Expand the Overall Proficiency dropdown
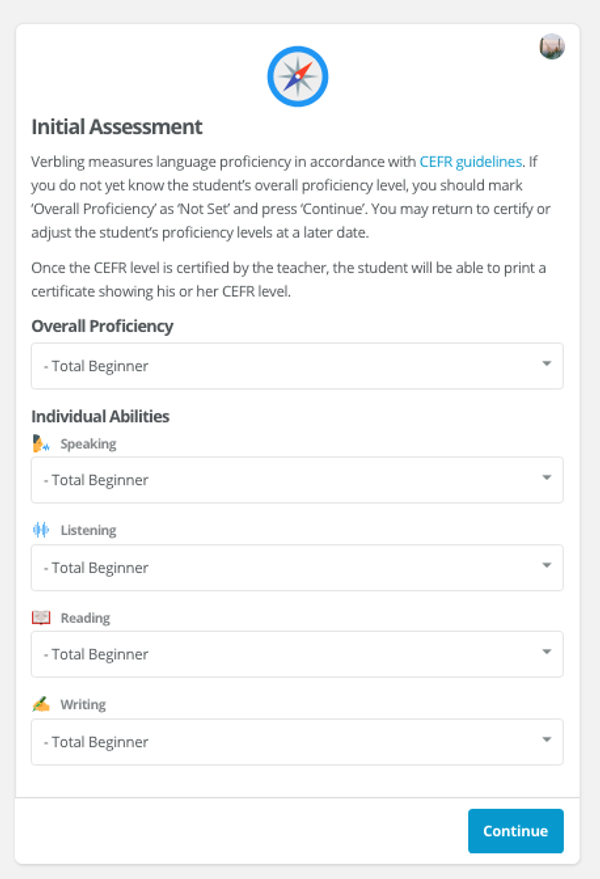Image resolution: width=600 pixels, height=879 pixels. point(297,366)
